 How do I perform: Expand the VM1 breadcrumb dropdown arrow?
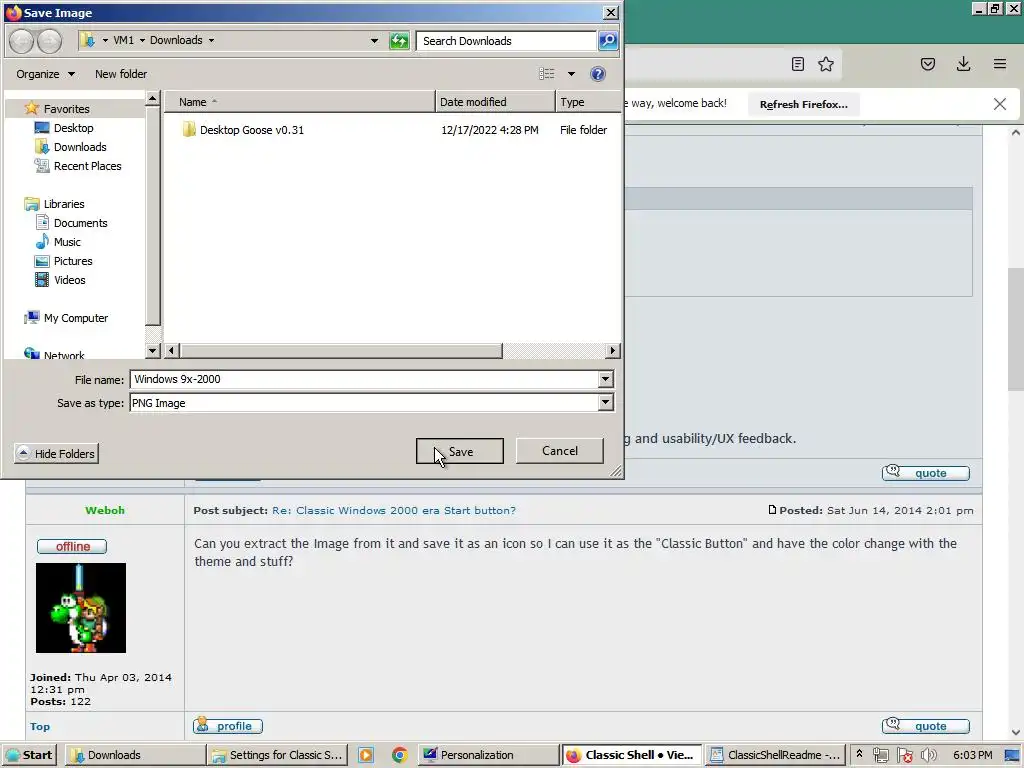142,40
